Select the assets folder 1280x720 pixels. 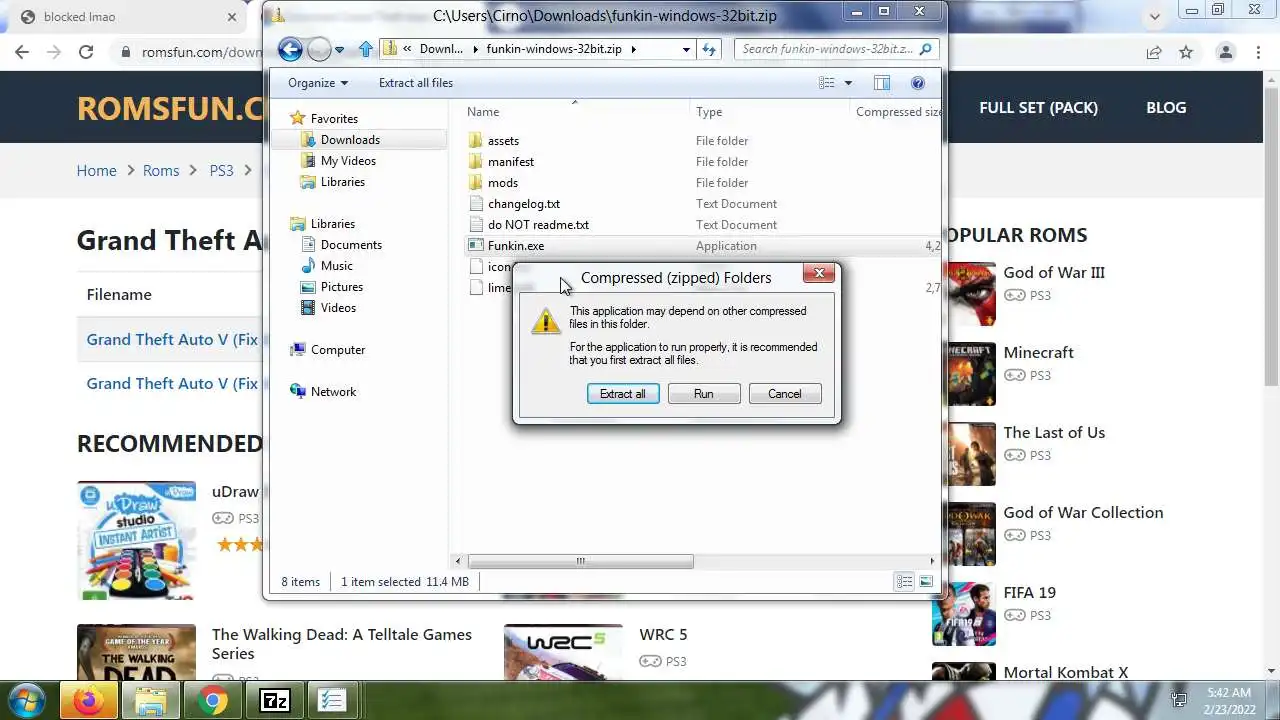pyautogui.click(x=503, y=141)
